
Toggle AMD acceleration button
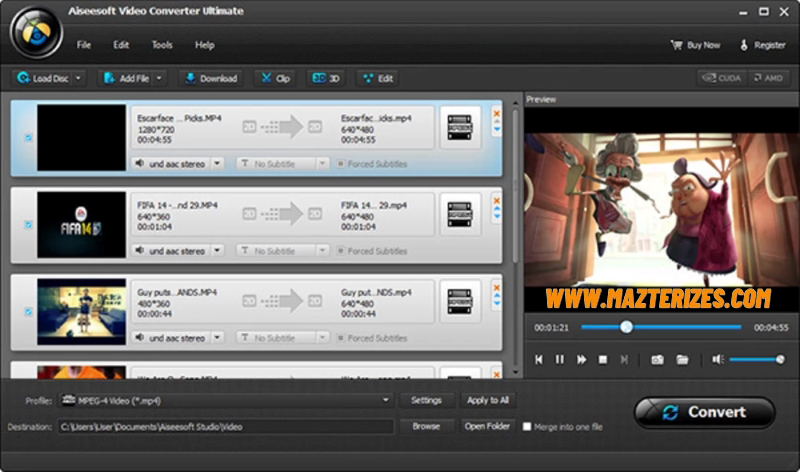tap(769, 78)
